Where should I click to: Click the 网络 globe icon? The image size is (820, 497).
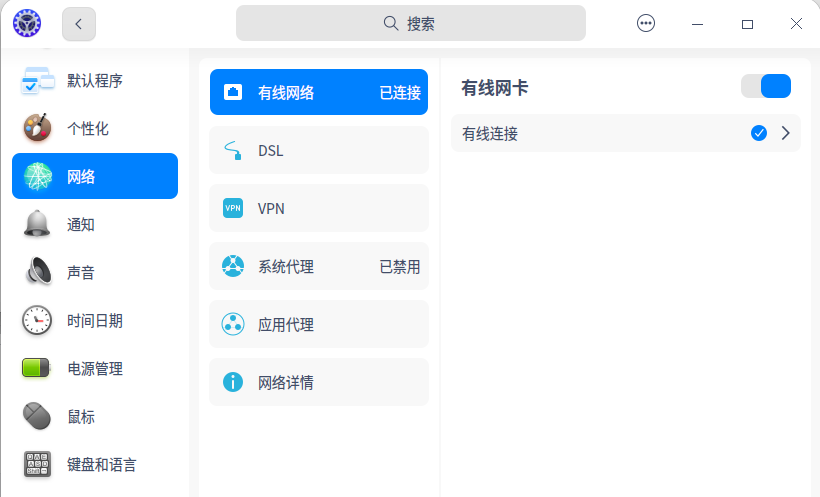[37, 176]
